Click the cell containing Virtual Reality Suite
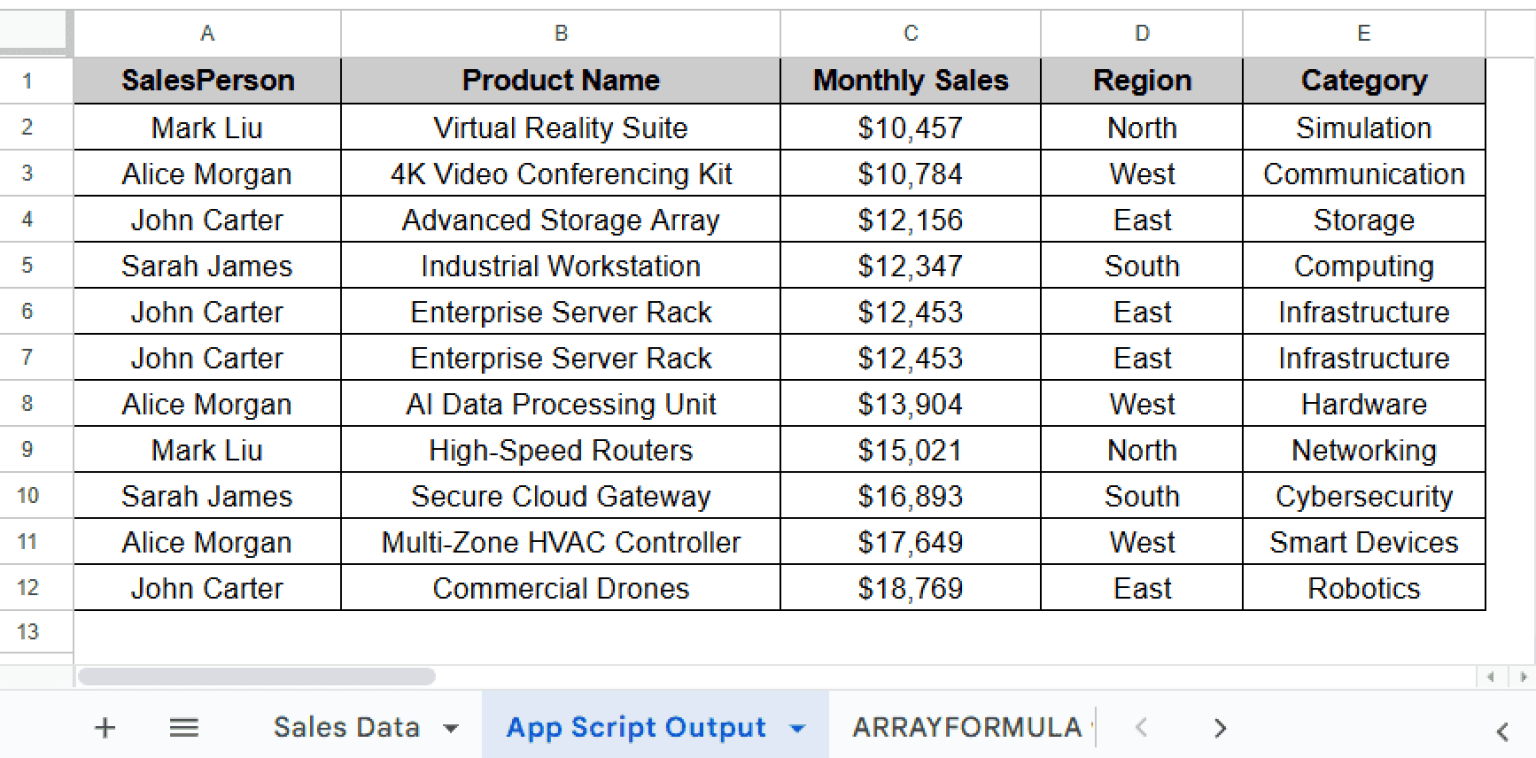The image size is (1536, 758). [560, 127]
